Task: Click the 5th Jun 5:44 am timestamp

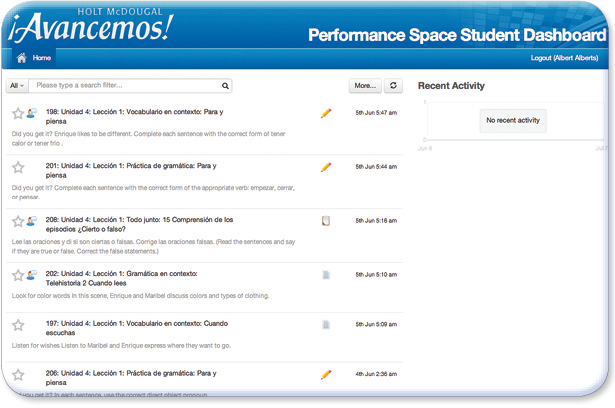Action: pos(376,167)
